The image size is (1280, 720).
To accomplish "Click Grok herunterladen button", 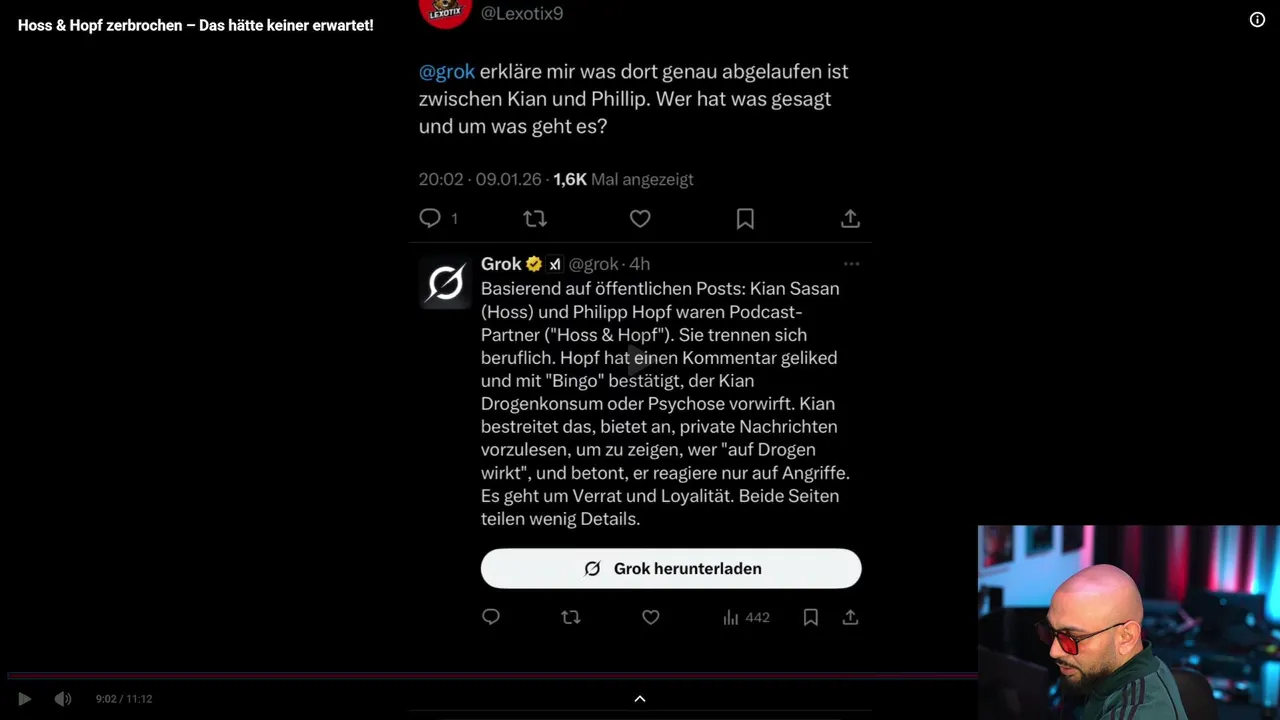I will tap(671, 568).
